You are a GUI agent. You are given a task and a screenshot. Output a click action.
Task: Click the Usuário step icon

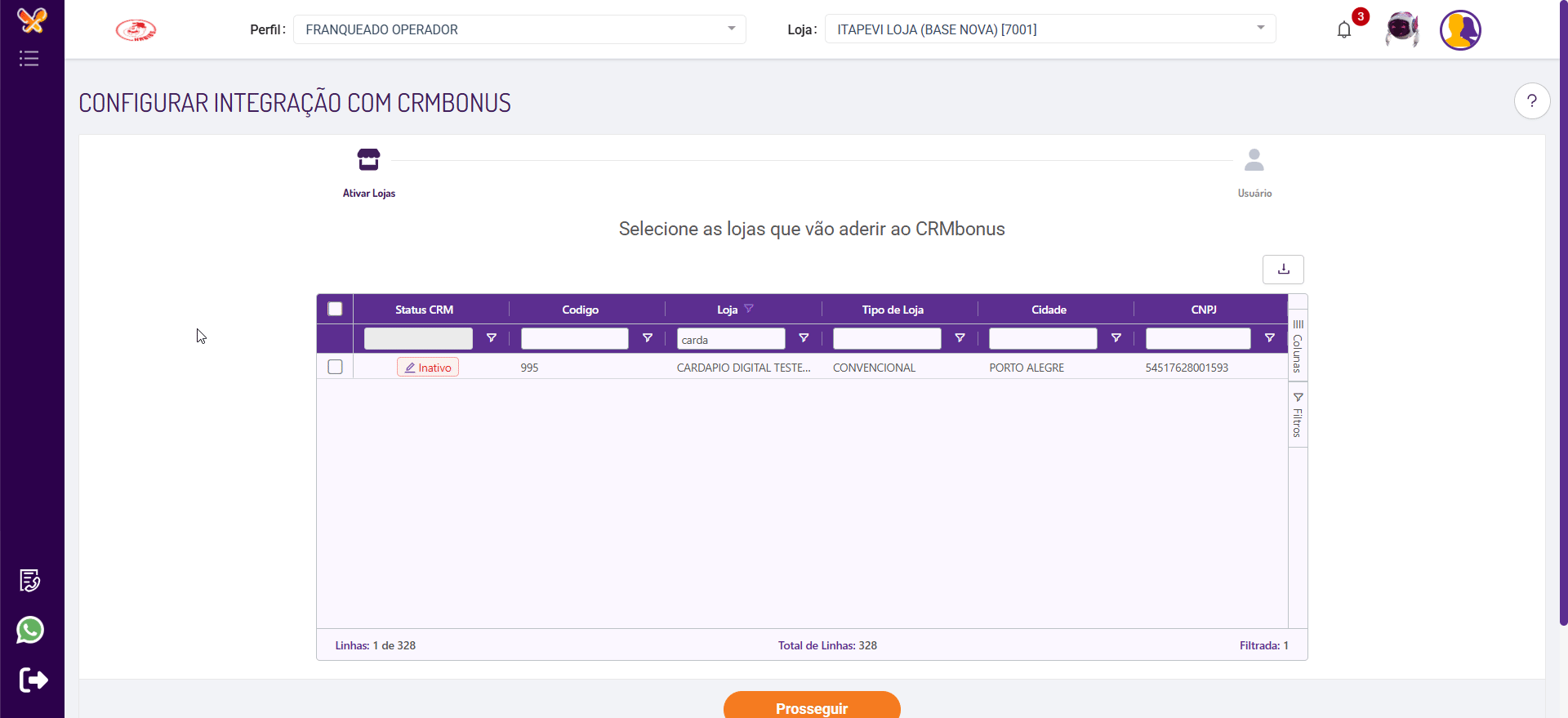click(1254, 160)
